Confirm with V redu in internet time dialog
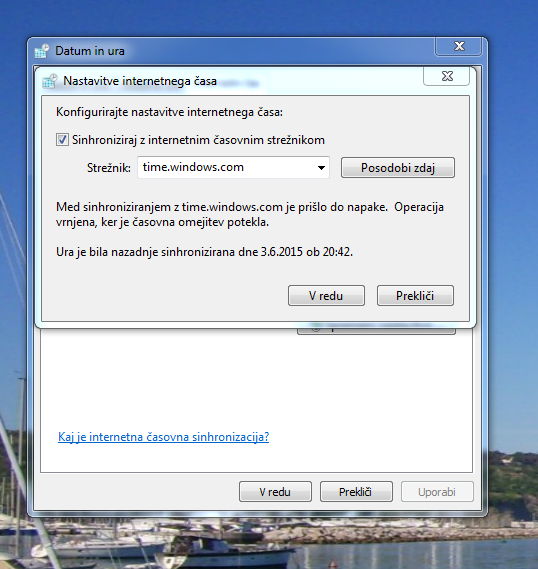This screenshot has height=569, width=538. click(326, 295)
